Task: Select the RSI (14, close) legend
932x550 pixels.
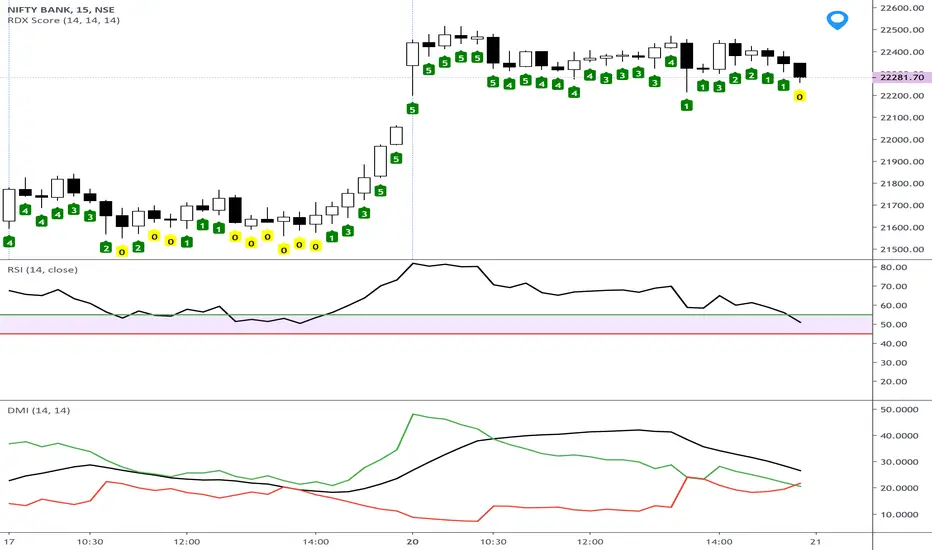Action: click(x=42, y=269)
